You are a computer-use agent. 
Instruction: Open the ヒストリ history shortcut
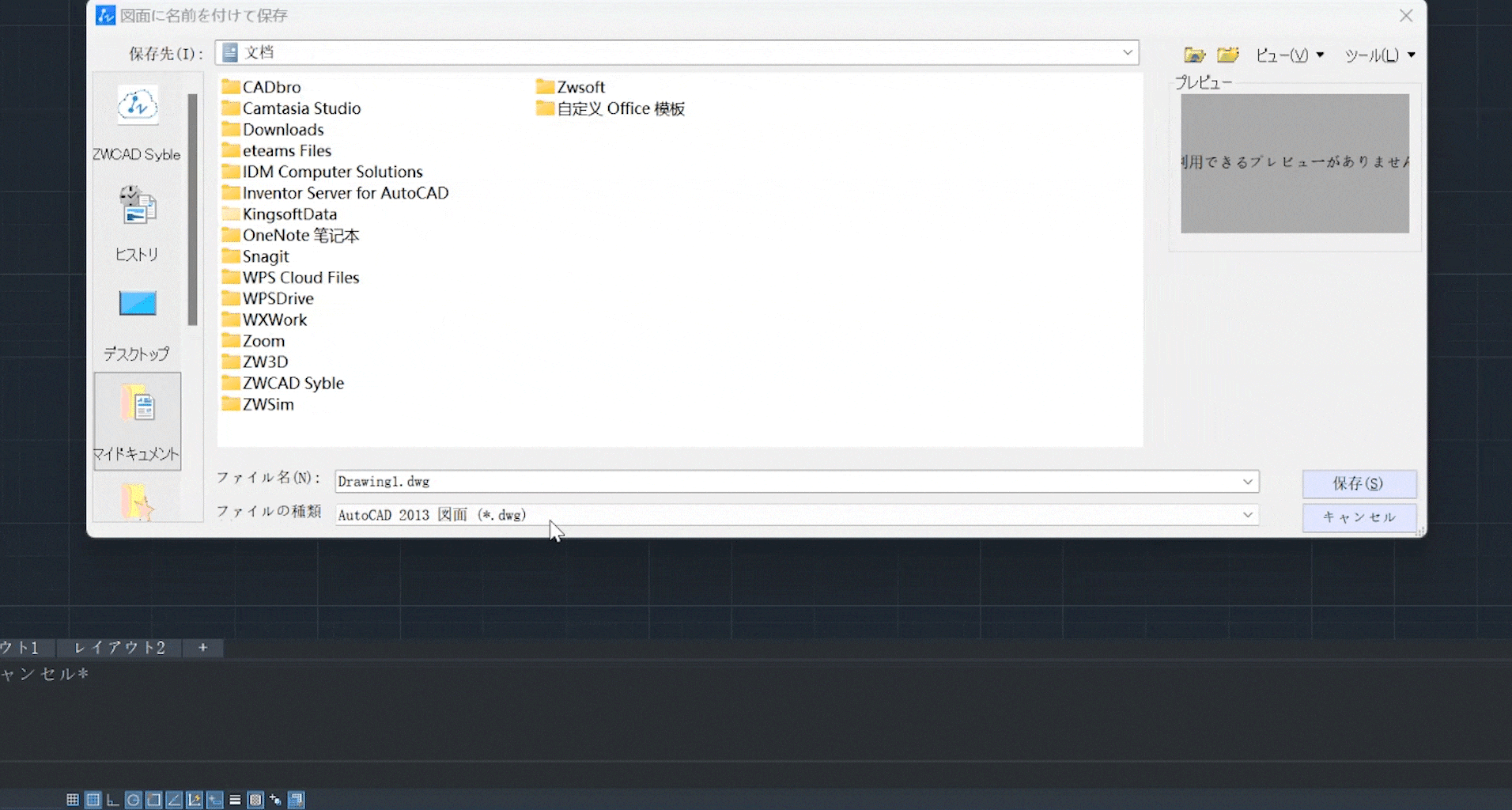(137, 223)
